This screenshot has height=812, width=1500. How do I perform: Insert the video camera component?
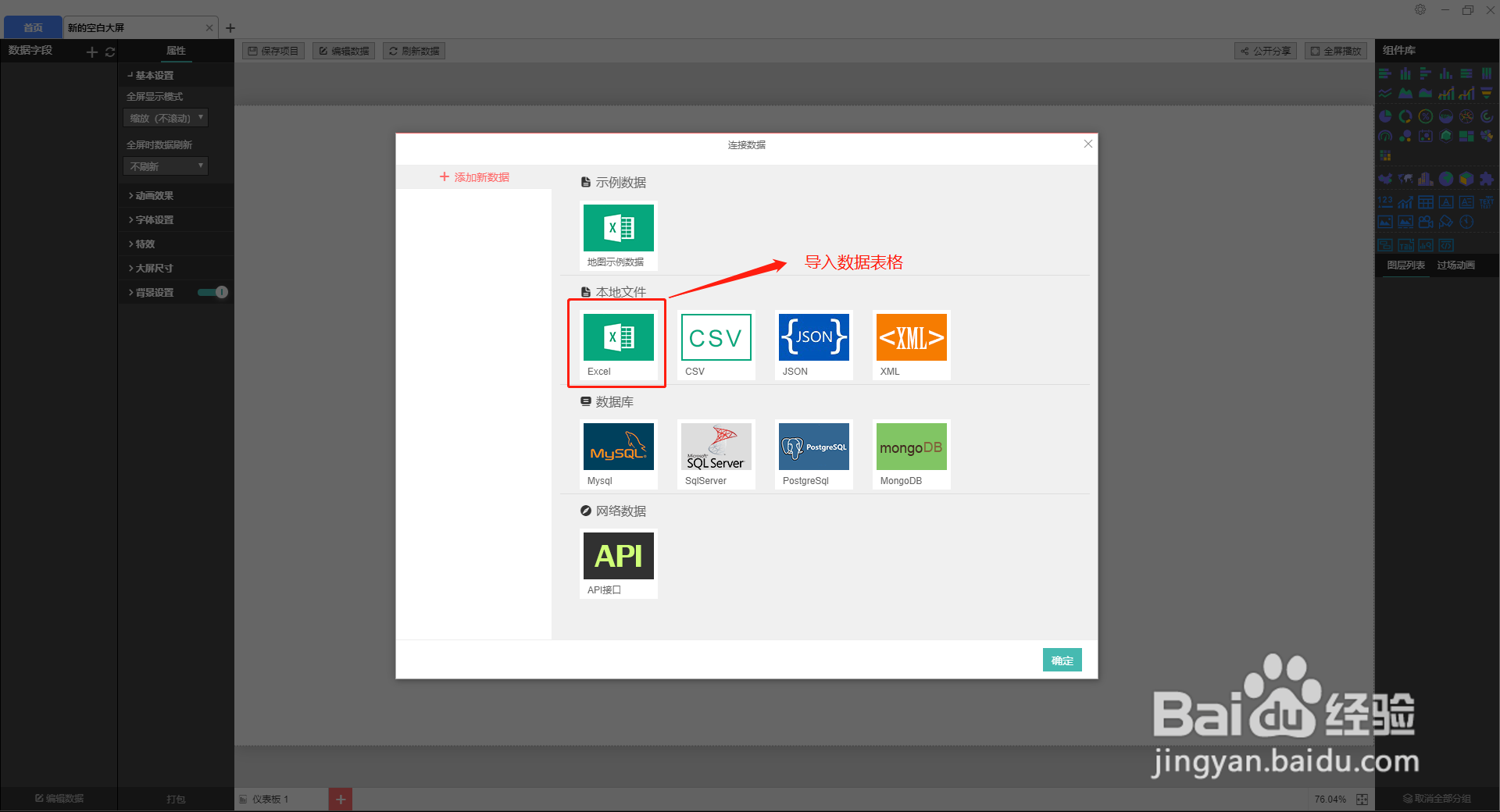(x=1426, y=222)
